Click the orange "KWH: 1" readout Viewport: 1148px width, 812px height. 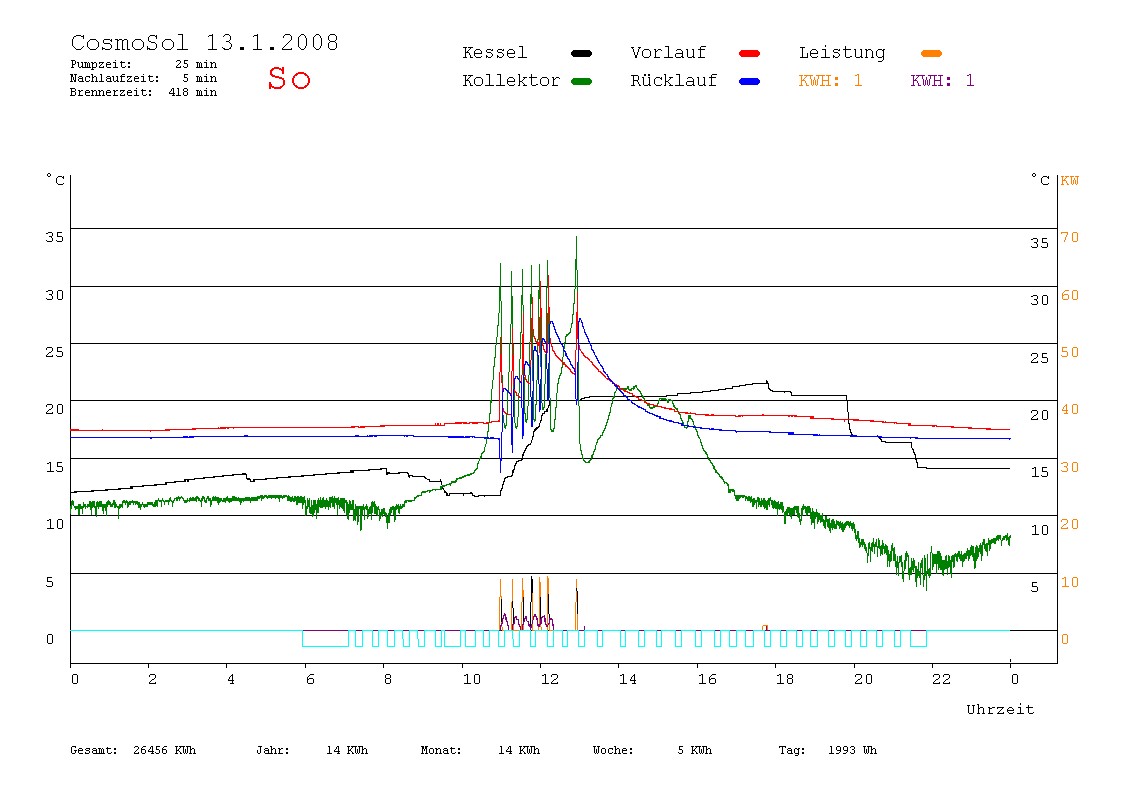click(x=831, y=81)
